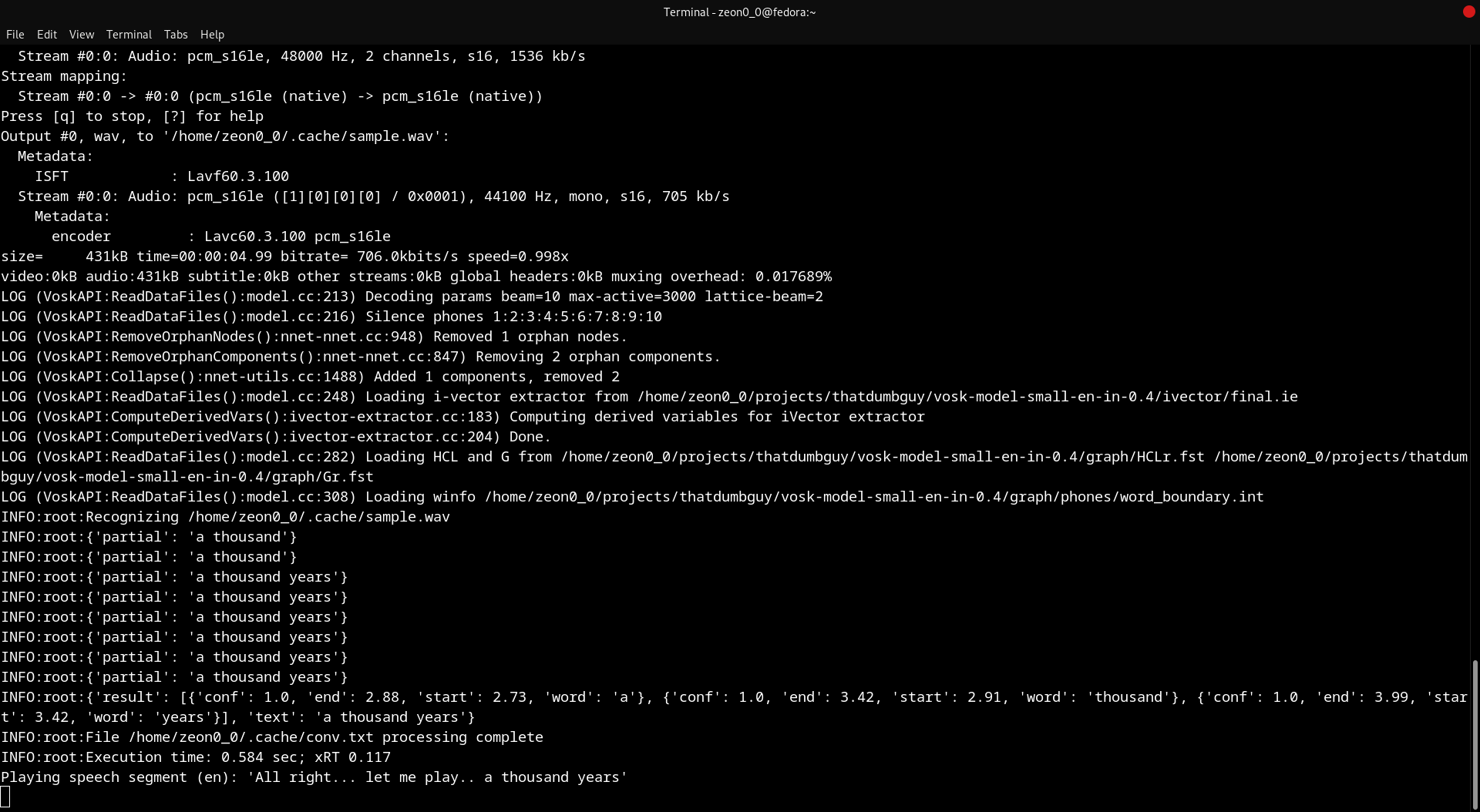Click the 'ISFT : Lavf60.3.100' line

(x=162, y=176)
